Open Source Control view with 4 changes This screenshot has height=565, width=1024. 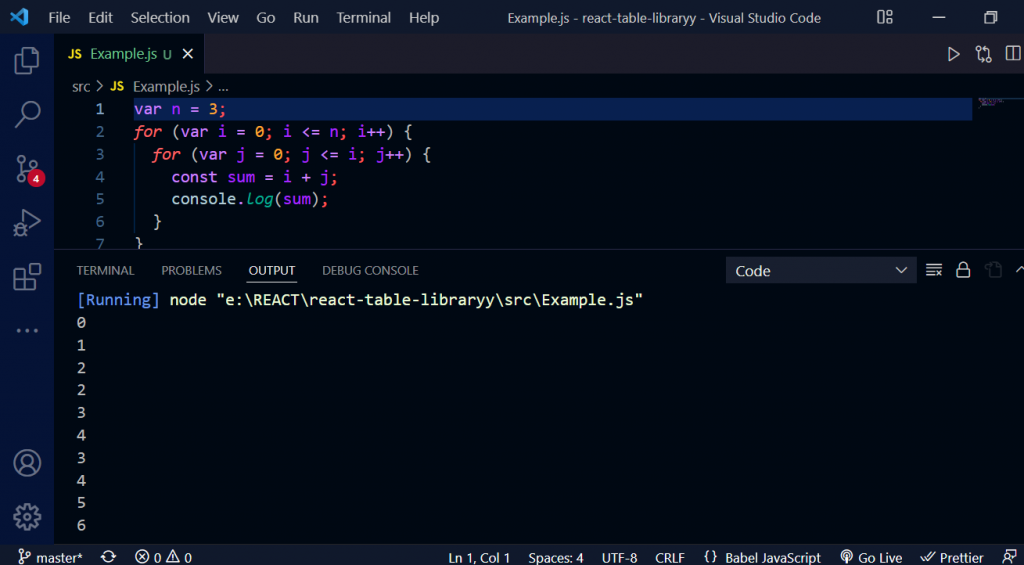(x=27, y=169)
